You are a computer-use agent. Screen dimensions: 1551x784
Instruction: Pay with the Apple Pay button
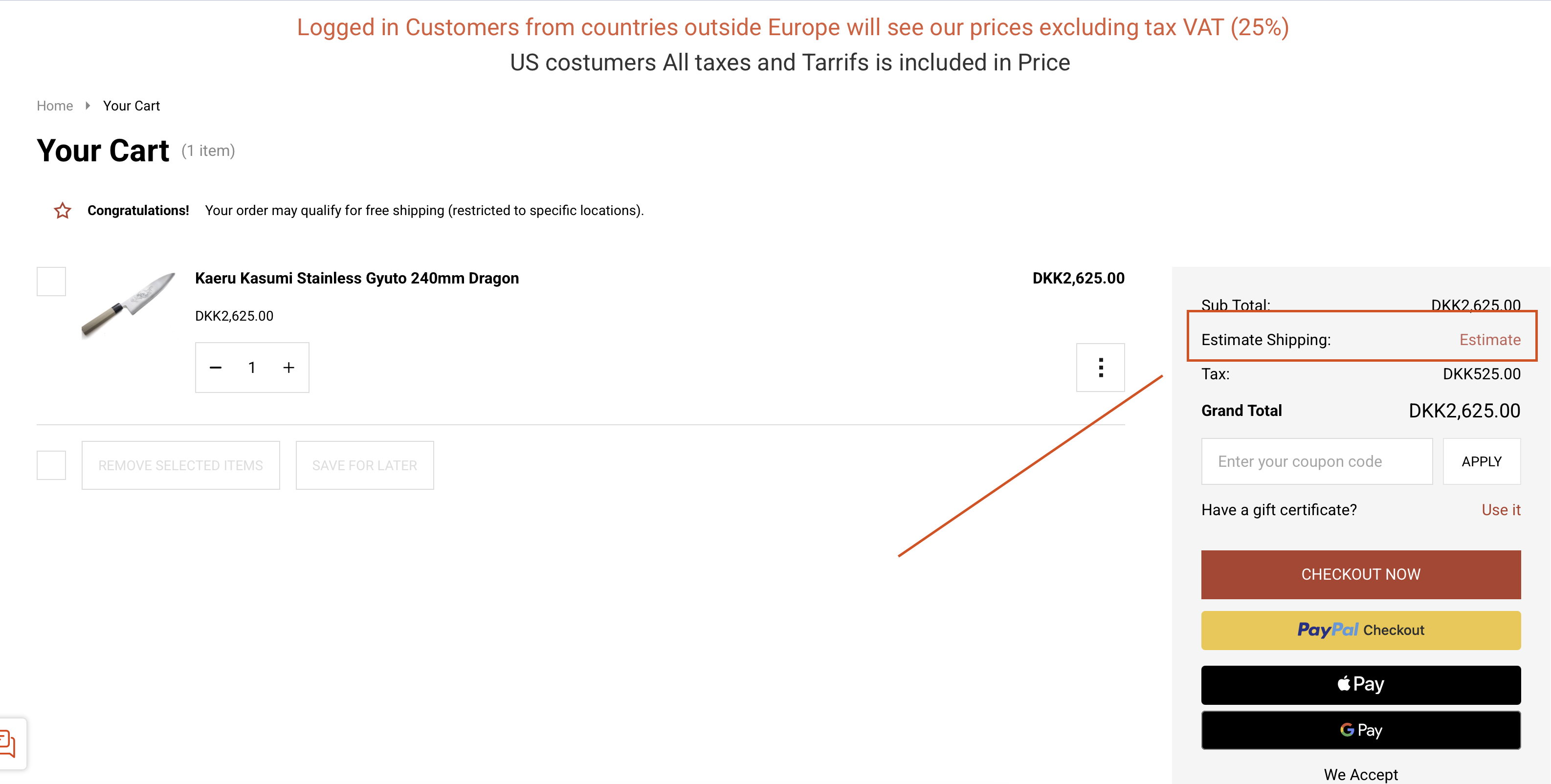[1360, 685]
